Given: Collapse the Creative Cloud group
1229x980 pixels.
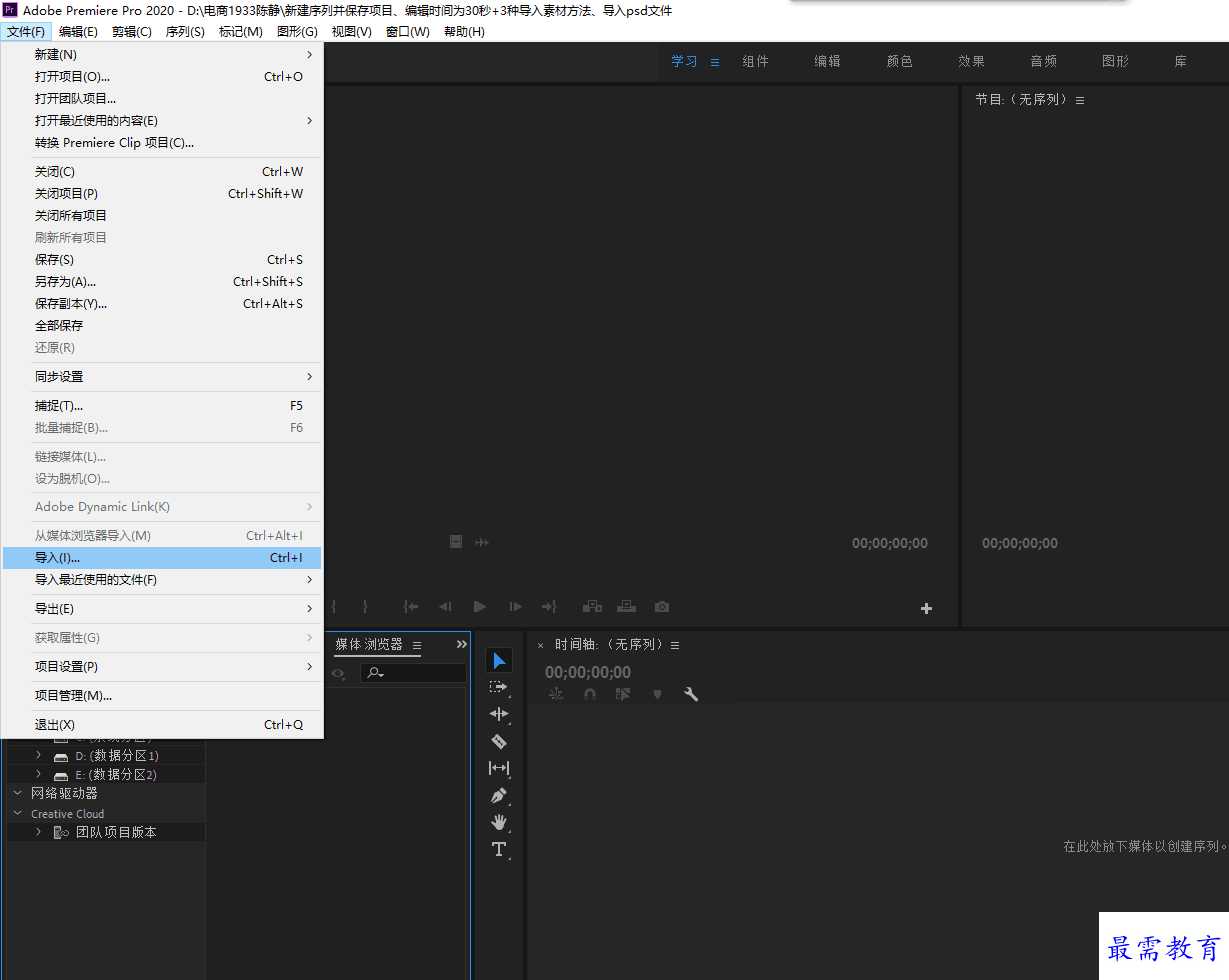Looking at the screenshot, I should point(17,813).
